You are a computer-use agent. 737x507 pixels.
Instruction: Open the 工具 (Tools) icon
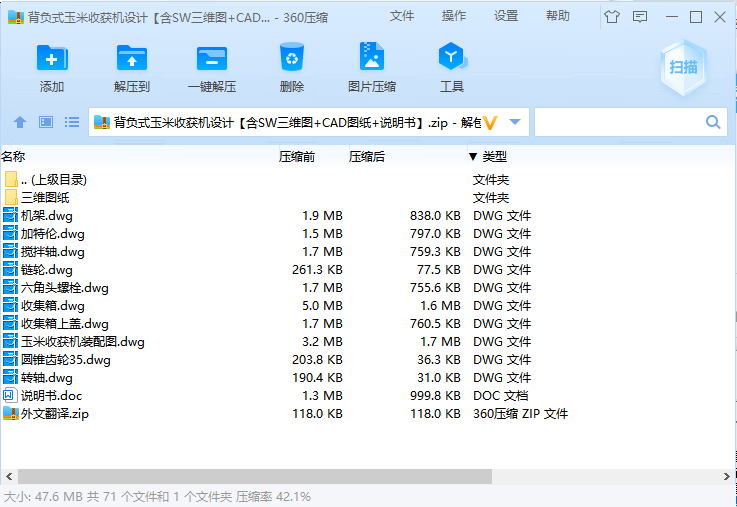[452, 56]
